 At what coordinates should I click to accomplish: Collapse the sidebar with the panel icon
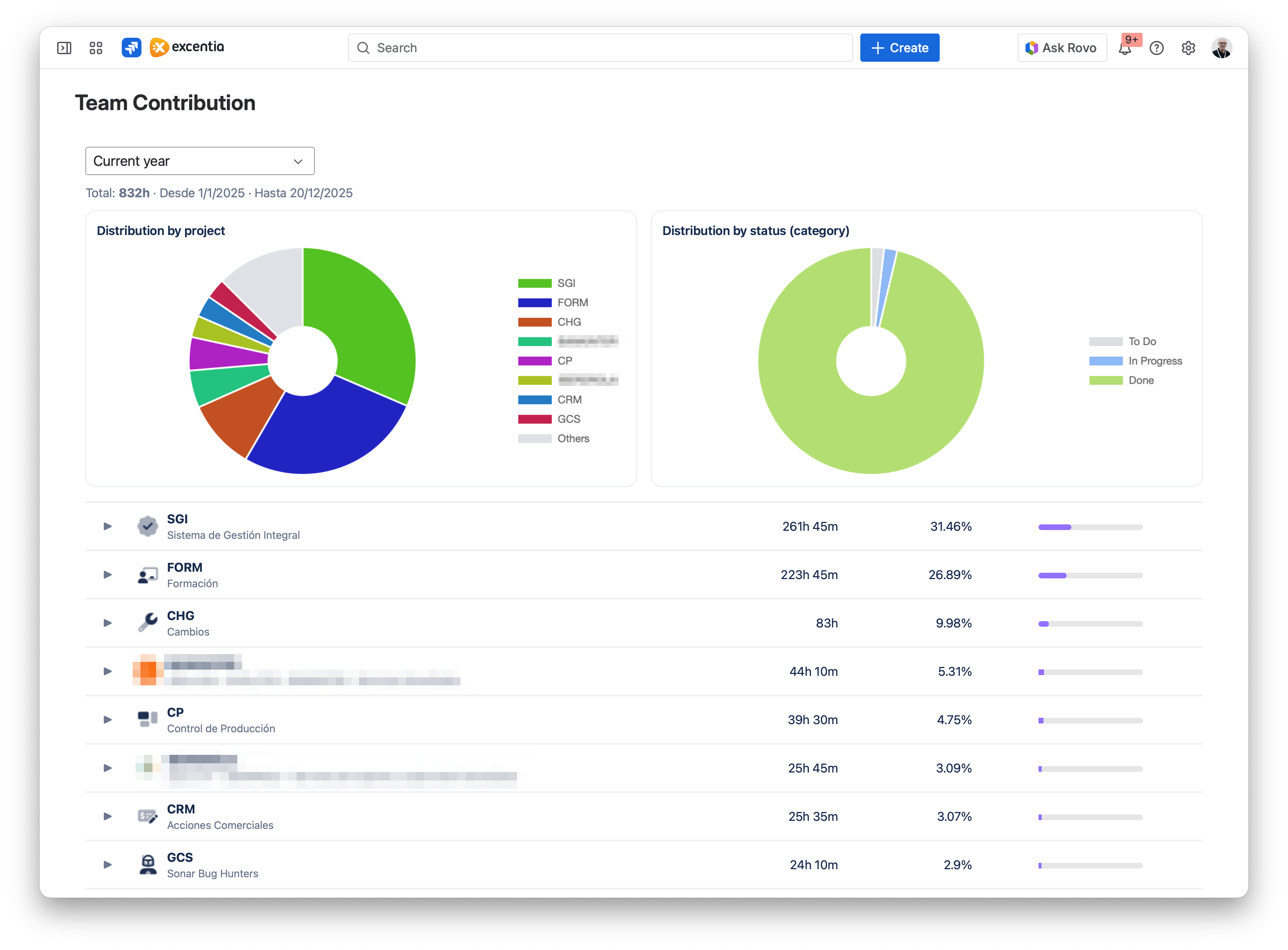[64, 48]
